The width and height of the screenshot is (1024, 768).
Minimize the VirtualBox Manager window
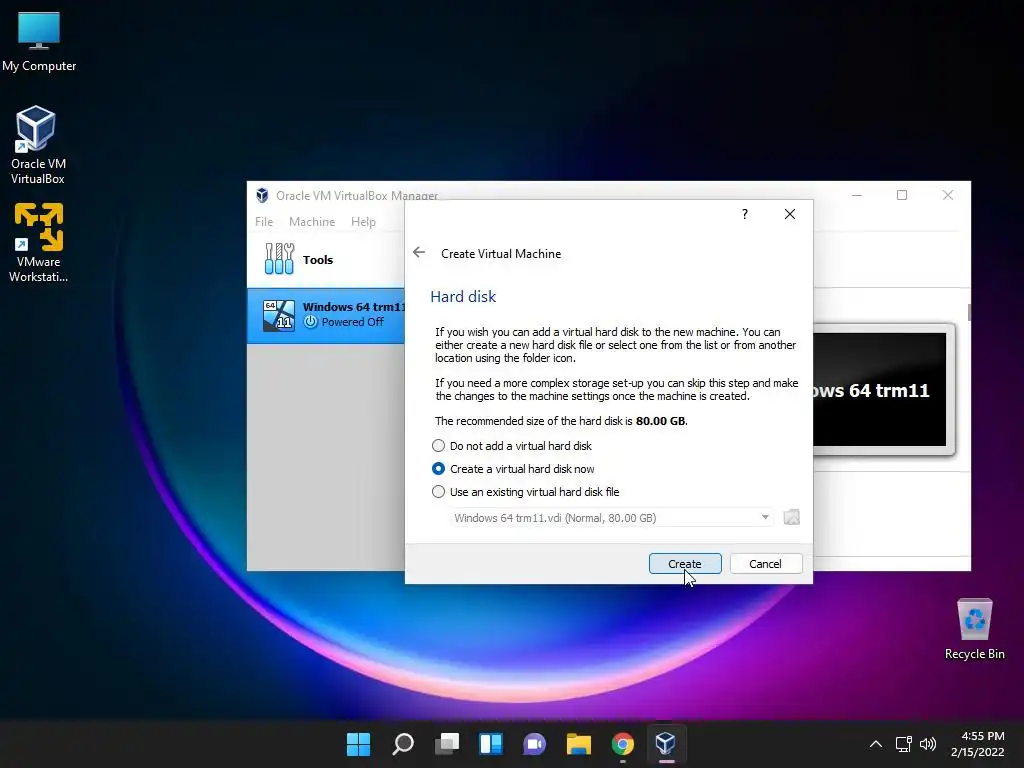click(857, 195)
